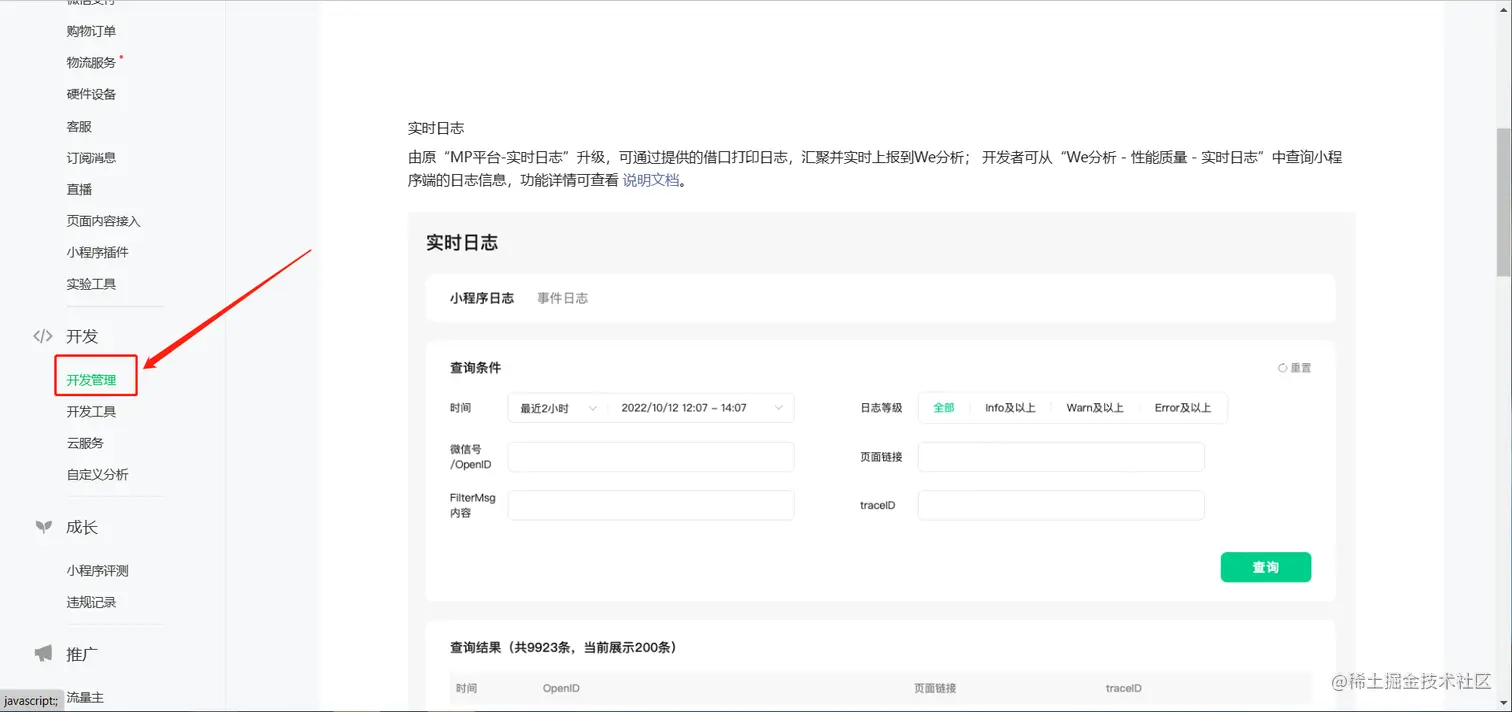Viewport: 1512px width, 712px height.
Task: Open 自定义分析 in the sidebar
Action: click(95, 474)
